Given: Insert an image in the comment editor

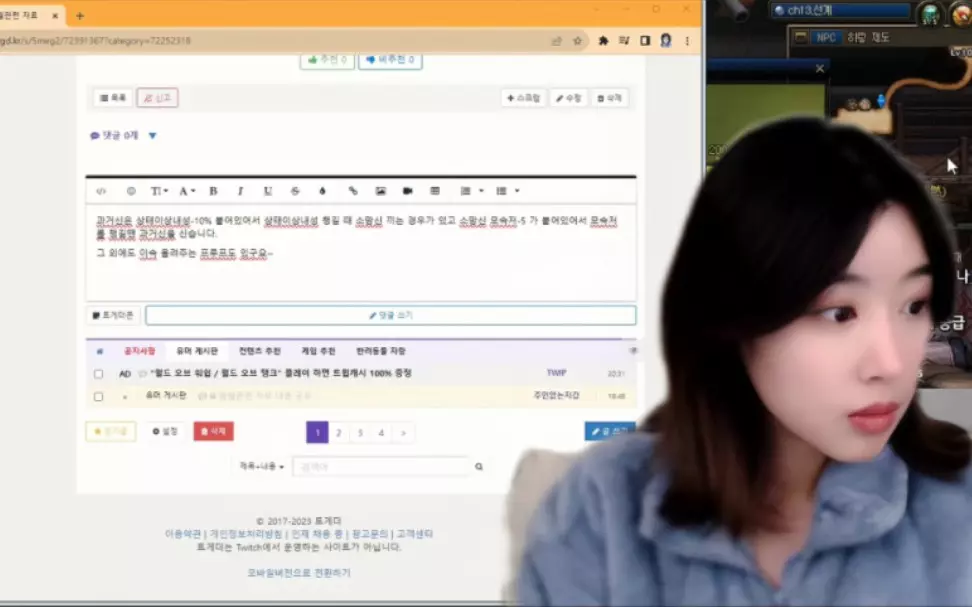Looking at the screenshot, I should click(381, 191).
